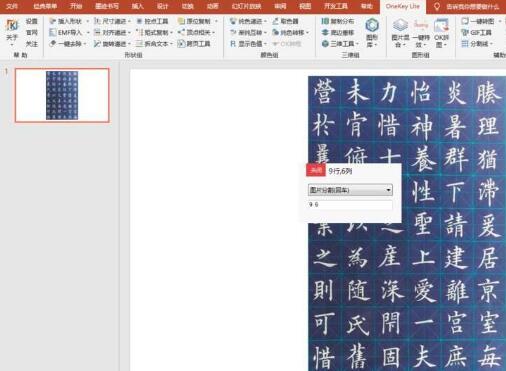Image resolution: width=506 pixels, height=371 pixels.
Task: Open 尺寸递进 (size progression) tool
Action: click(110, 21)
